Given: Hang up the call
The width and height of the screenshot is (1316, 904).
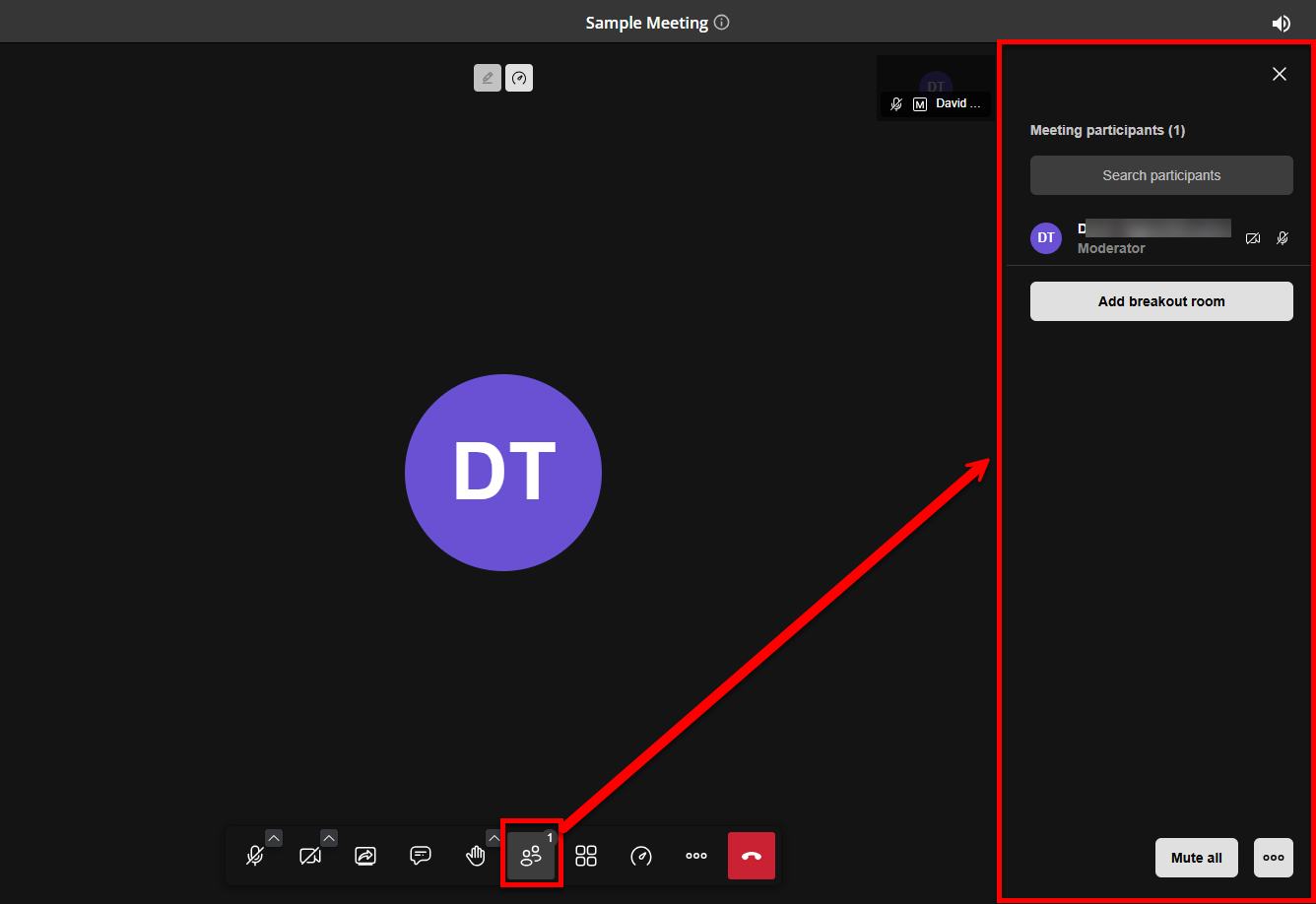Looking at the screenshot, I should [x=752, y=856].
